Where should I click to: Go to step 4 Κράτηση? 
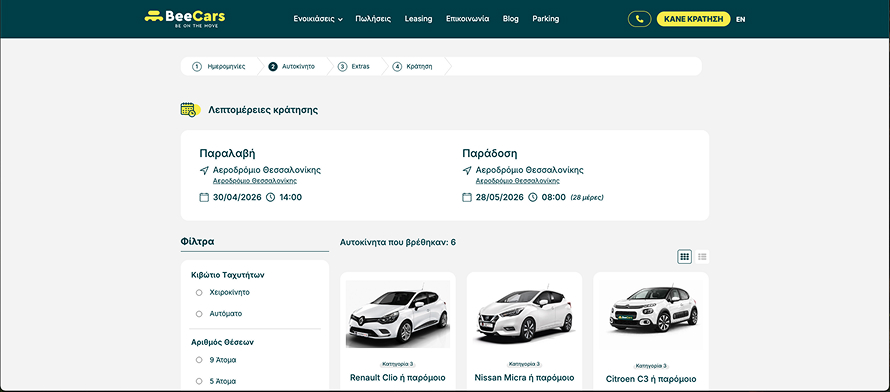tap(413, 66)
